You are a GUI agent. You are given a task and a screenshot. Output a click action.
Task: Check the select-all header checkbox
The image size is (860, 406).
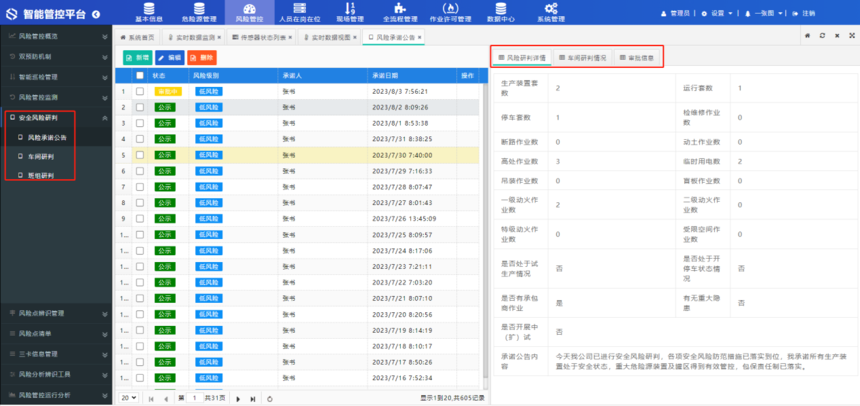click(140, 75)
